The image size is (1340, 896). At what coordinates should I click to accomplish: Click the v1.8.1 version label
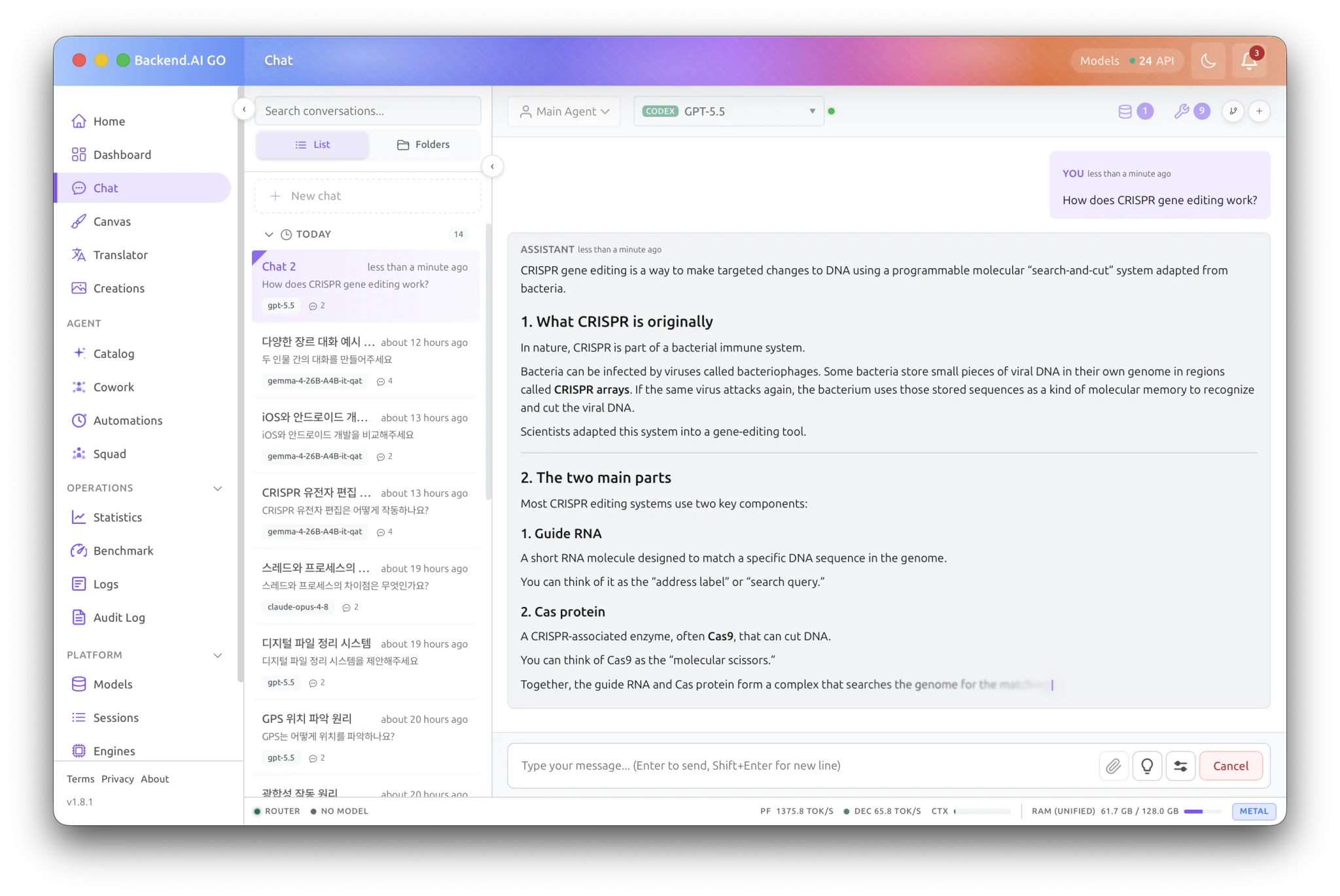pos(80,802)
